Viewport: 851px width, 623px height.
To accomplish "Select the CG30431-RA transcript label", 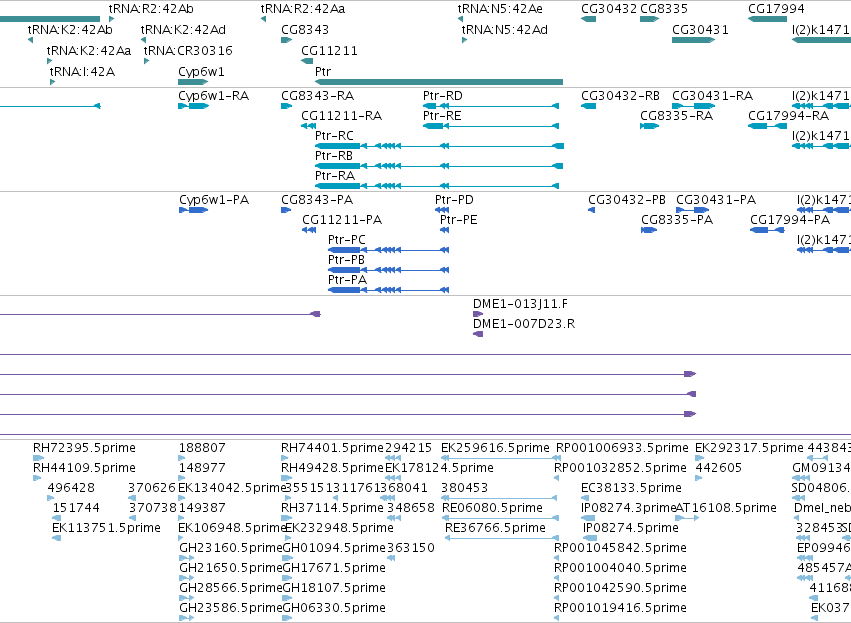I will pyautogui.click(x=713, y=96).
